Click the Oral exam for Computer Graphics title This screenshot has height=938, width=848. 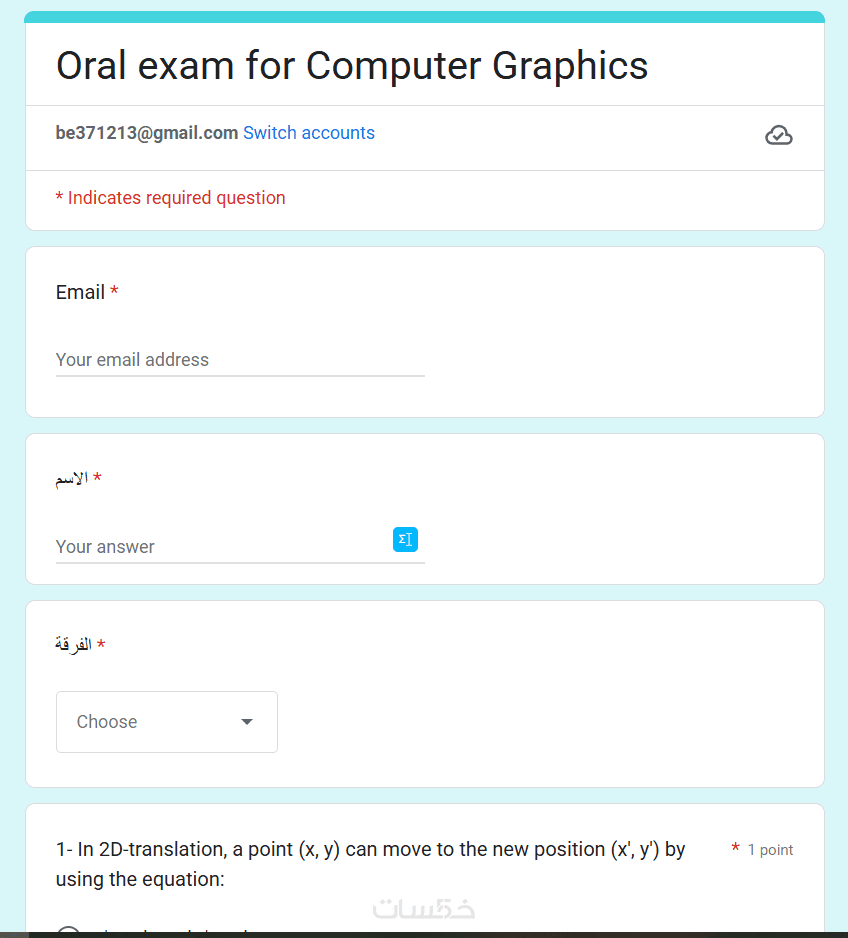pos(352,66)
